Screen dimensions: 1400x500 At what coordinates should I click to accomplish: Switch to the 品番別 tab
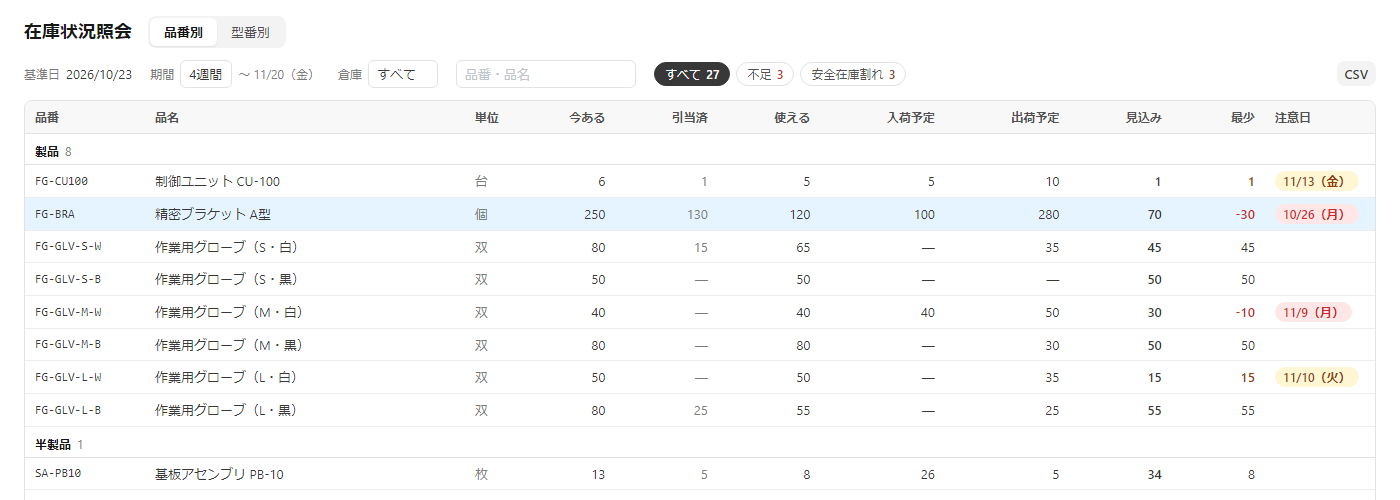(183, 32)
